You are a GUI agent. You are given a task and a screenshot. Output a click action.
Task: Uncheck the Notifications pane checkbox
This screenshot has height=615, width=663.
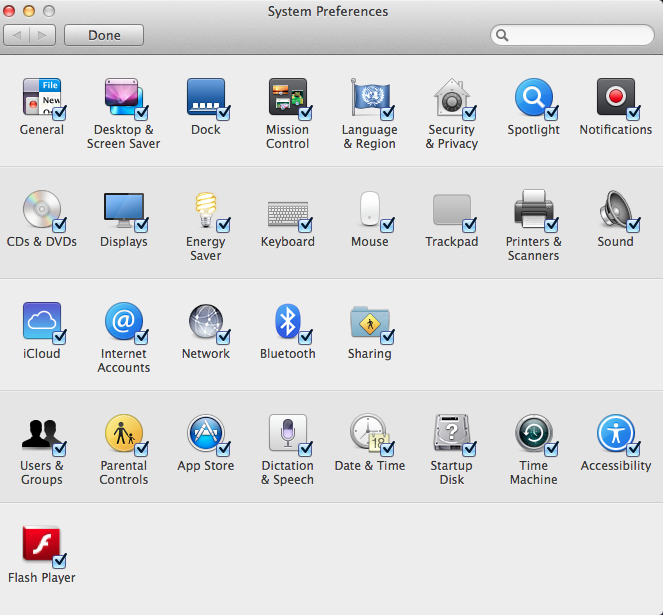[x=633, y=113]
